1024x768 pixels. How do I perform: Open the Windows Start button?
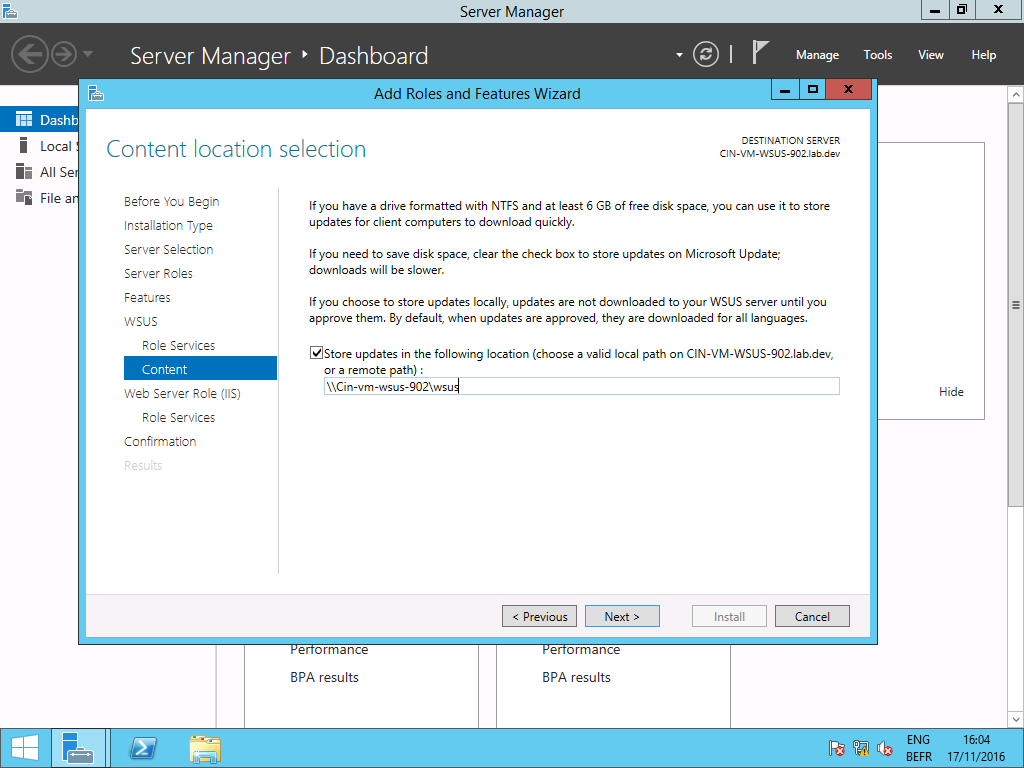(x=25, y=748)
